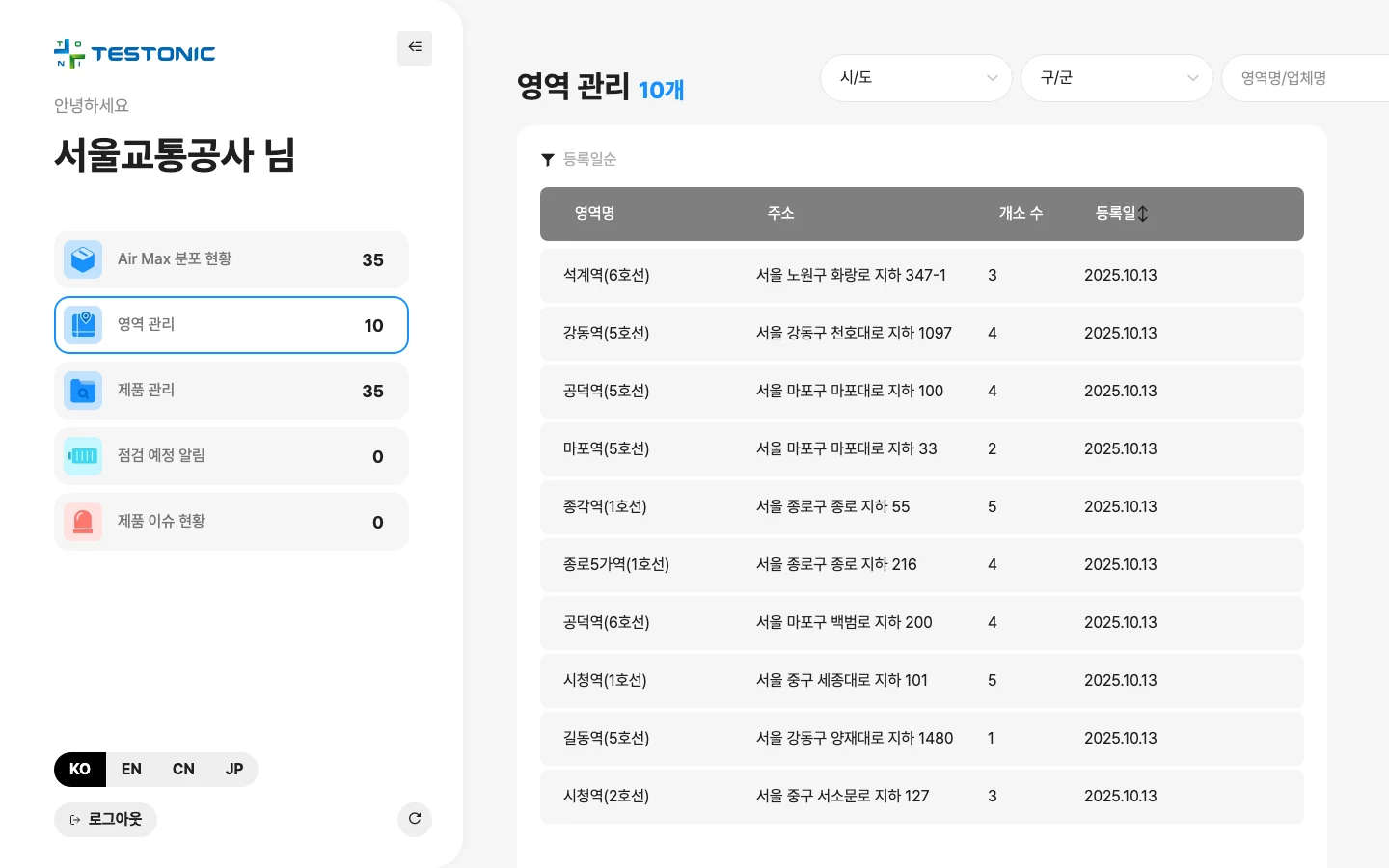This screenshot has width=1389, height=868.
Task: Select the 석계역(6호선) row
Action: (x=922, y=276)
